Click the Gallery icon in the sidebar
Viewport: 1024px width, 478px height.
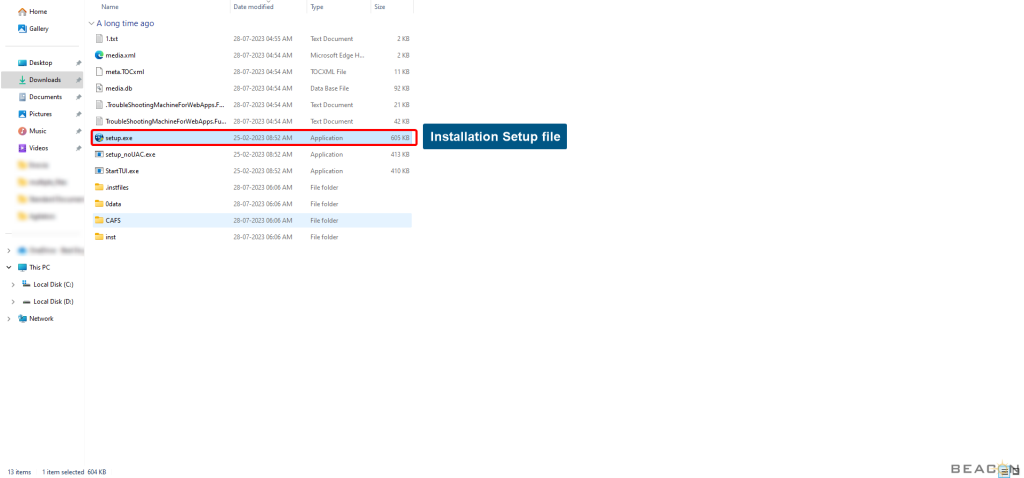point(22,29)
